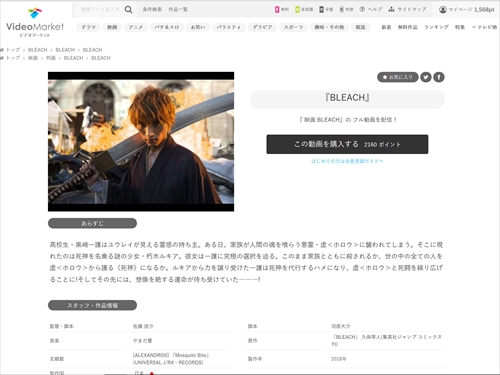Play the BLEACH movie preview image
This screenshot has width=500, height=375.
point(141,142)
